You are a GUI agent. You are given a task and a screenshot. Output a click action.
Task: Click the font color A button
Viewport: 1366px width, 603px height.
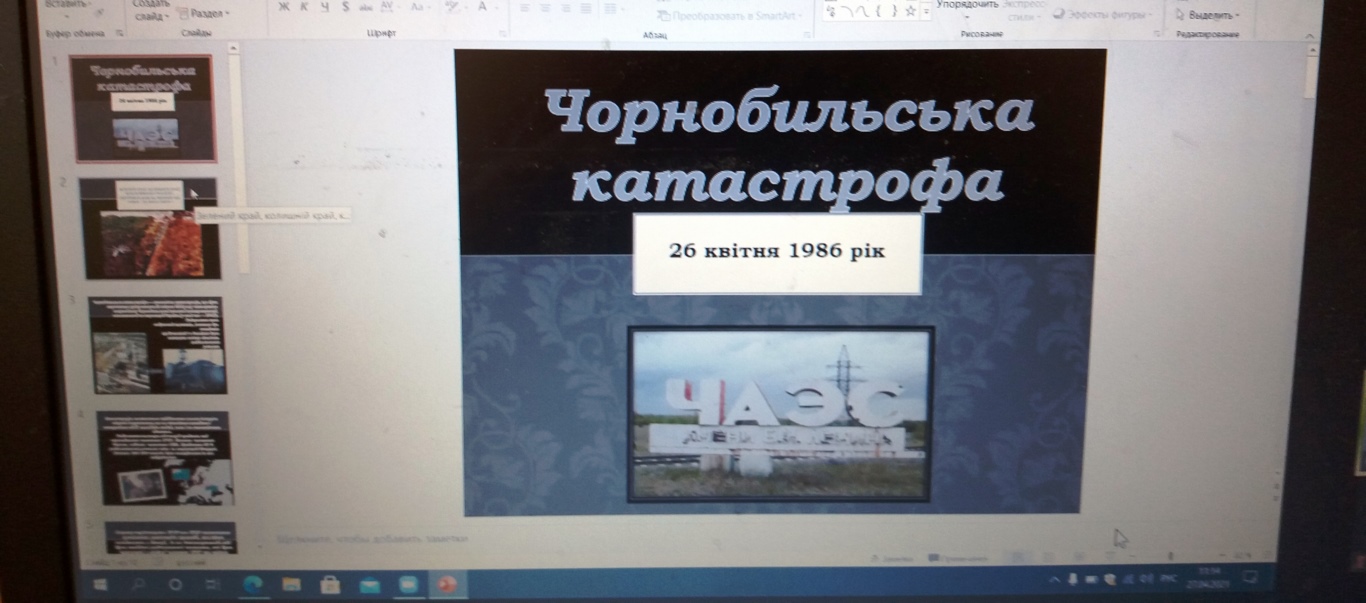pyautogui.click(x=483, y=7)
